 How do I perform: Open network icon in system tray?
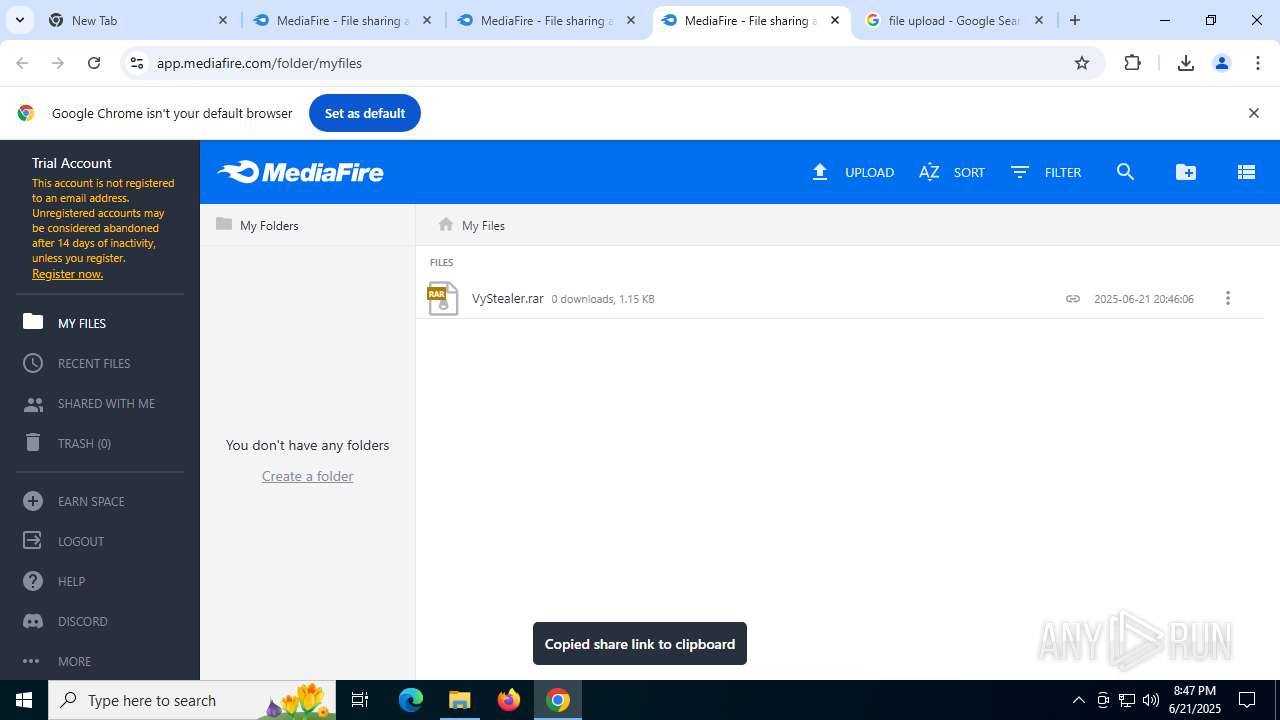point(1127,700)
